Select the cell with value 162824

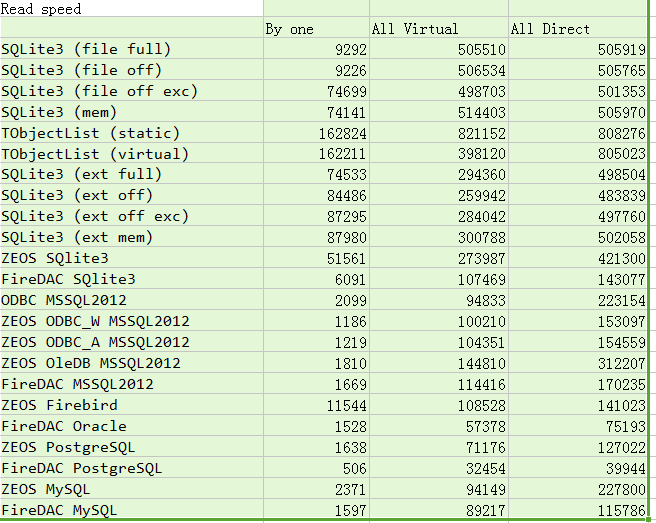coord(316,132)
